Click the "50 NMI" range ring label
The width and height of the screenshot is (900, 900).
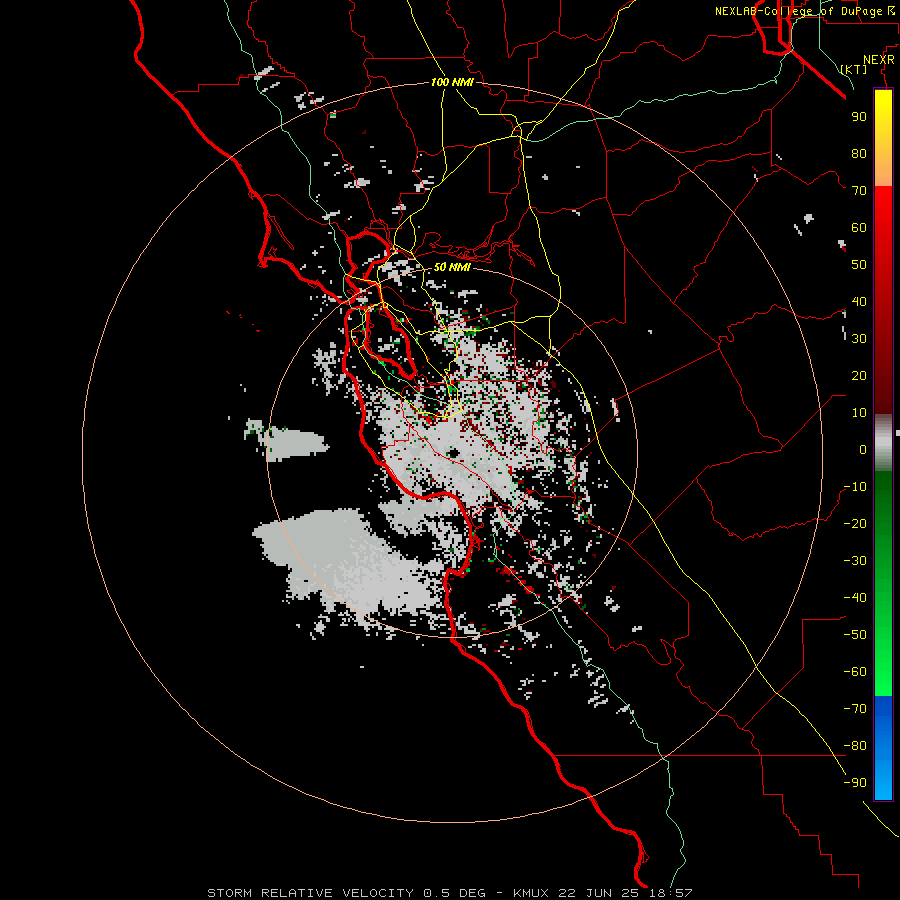pyautogui.click(x=452, y=267)
